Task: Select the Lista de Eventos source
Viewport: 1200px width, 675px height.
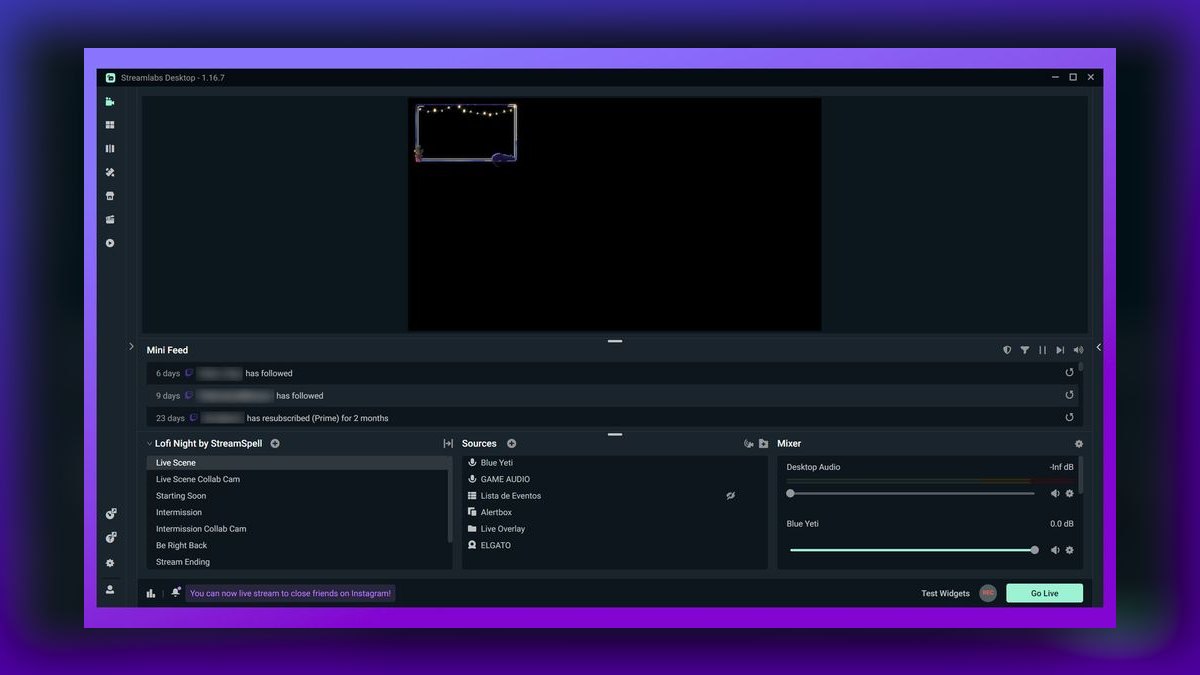Action: (x=614, y=496)
